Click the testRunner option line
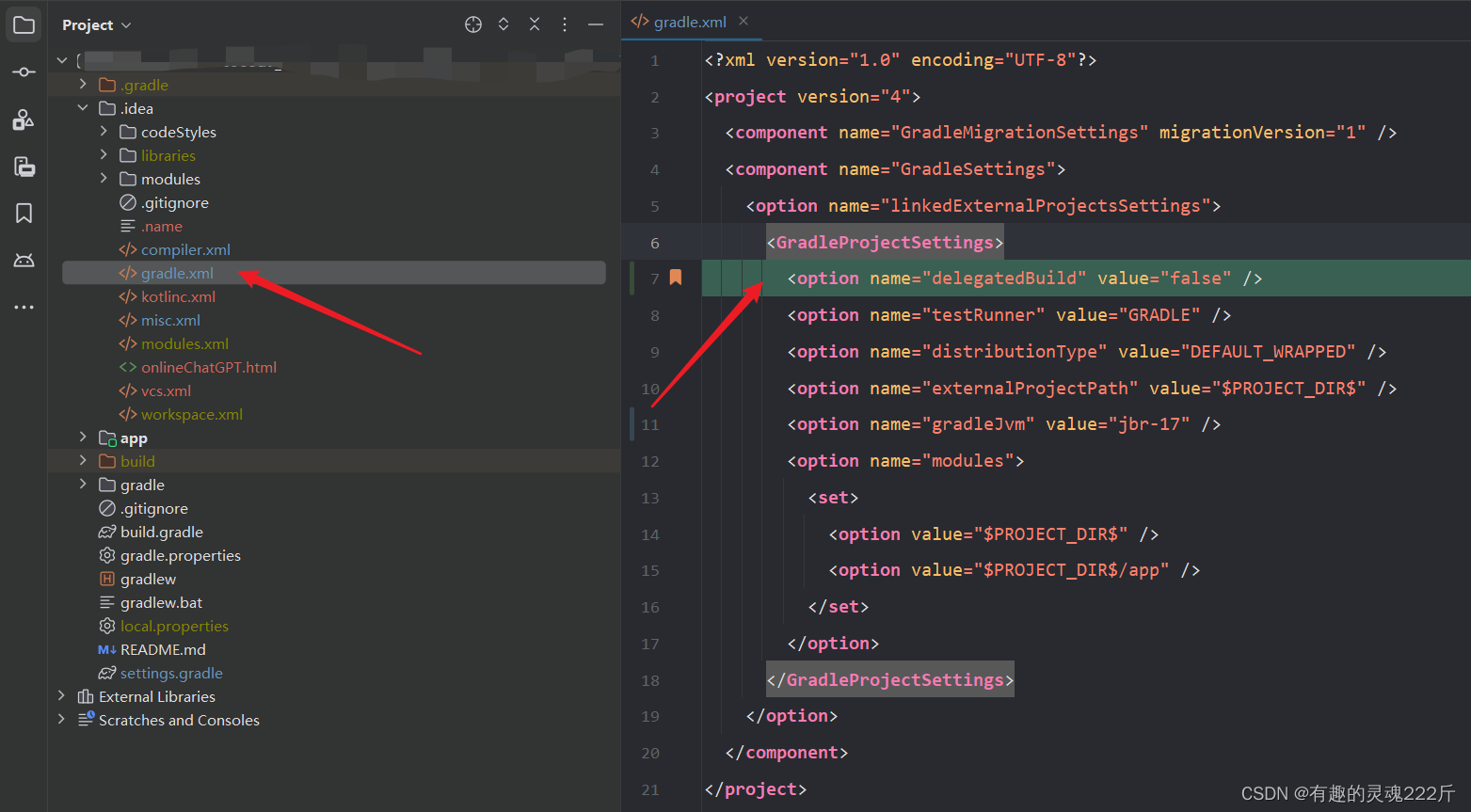This screenshot has height=812, width=1471. [1009, 314]
